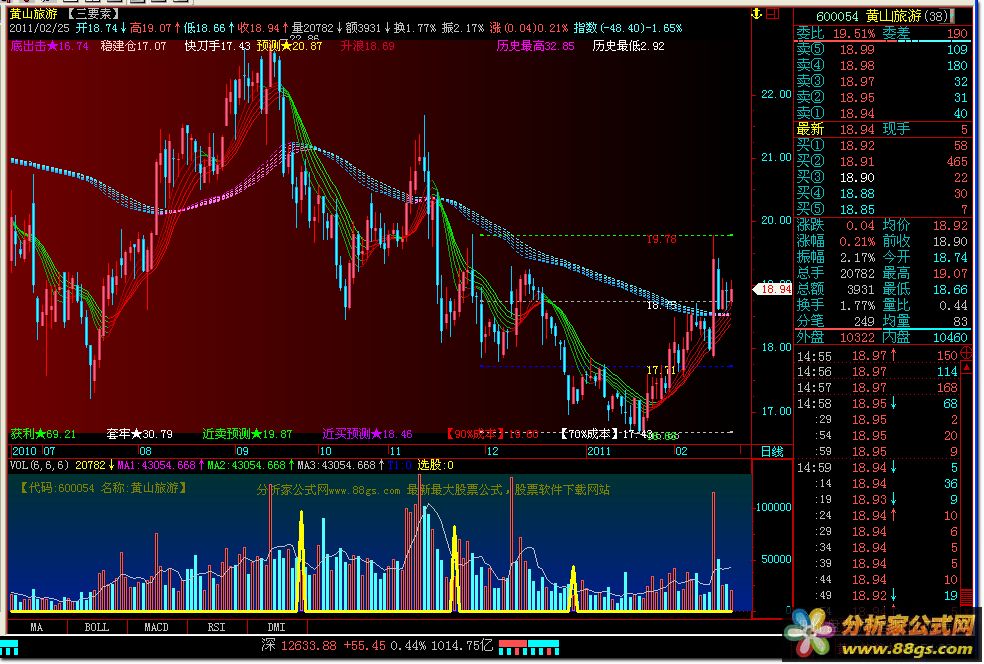Click the 卖① 18.94 sell order row

pyautogui.click(x=882, y=114)
